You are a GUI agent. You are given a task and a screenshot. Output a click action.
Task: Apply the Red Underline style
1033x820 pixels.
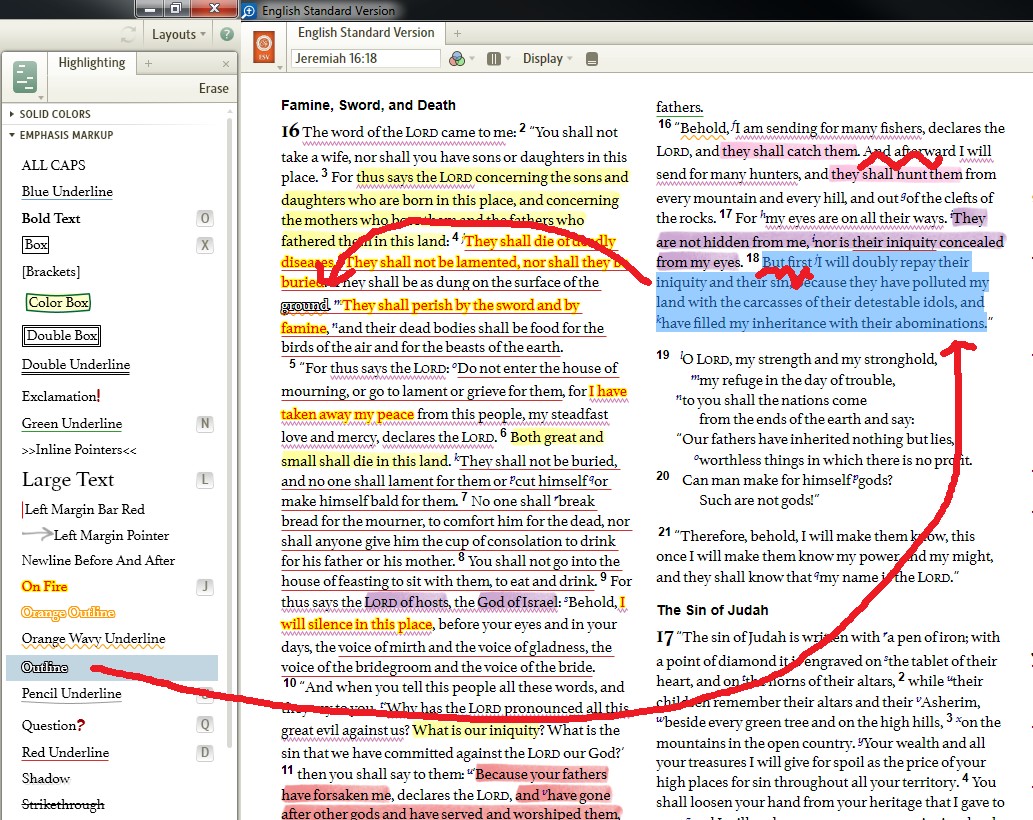[x=65, y=752]
